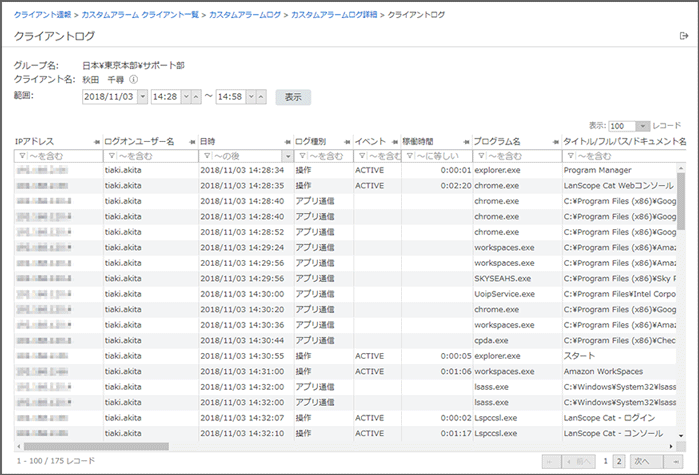Click the arrow icon on ログオンユーザー名 header
Viewport: 699px width, 475px height.
tap(192, 142)
